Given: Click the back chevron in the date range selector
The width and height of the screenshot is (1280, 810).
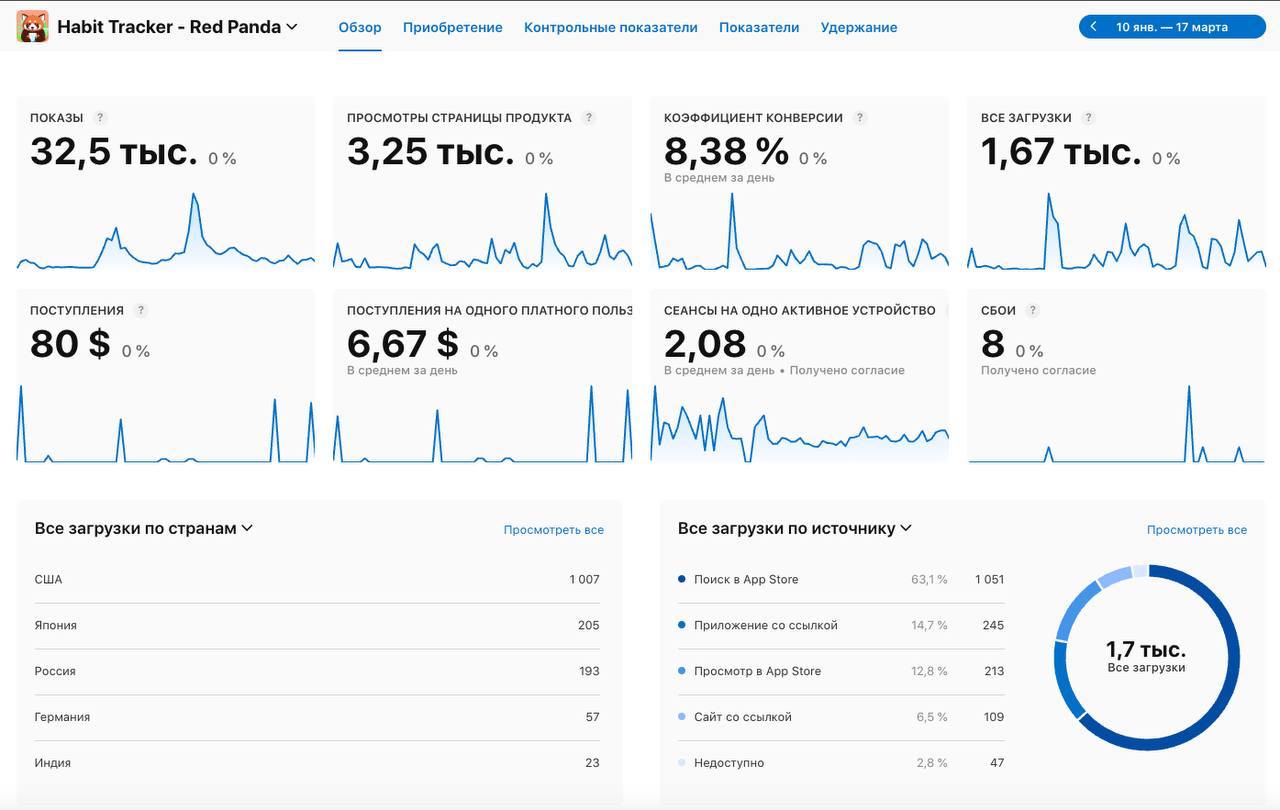Looking at the screenshot, I should pos(1092,26).
